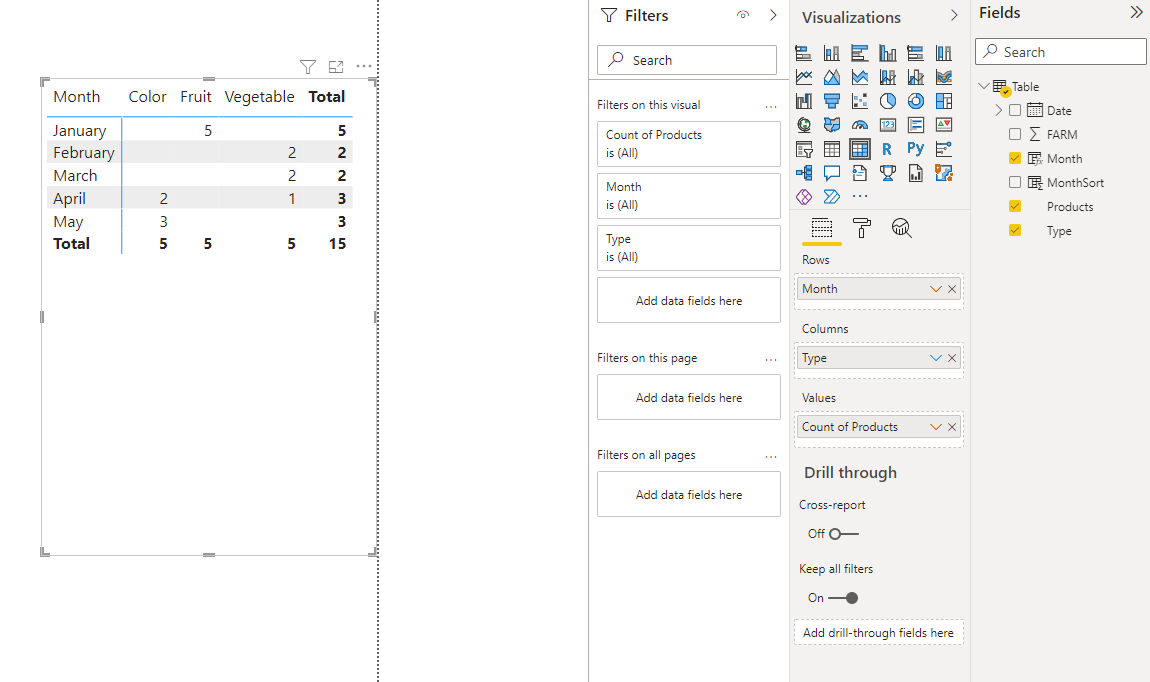Select the Matrix visual icon
Screen dimensions: 1150x682
tap(860, 150)
